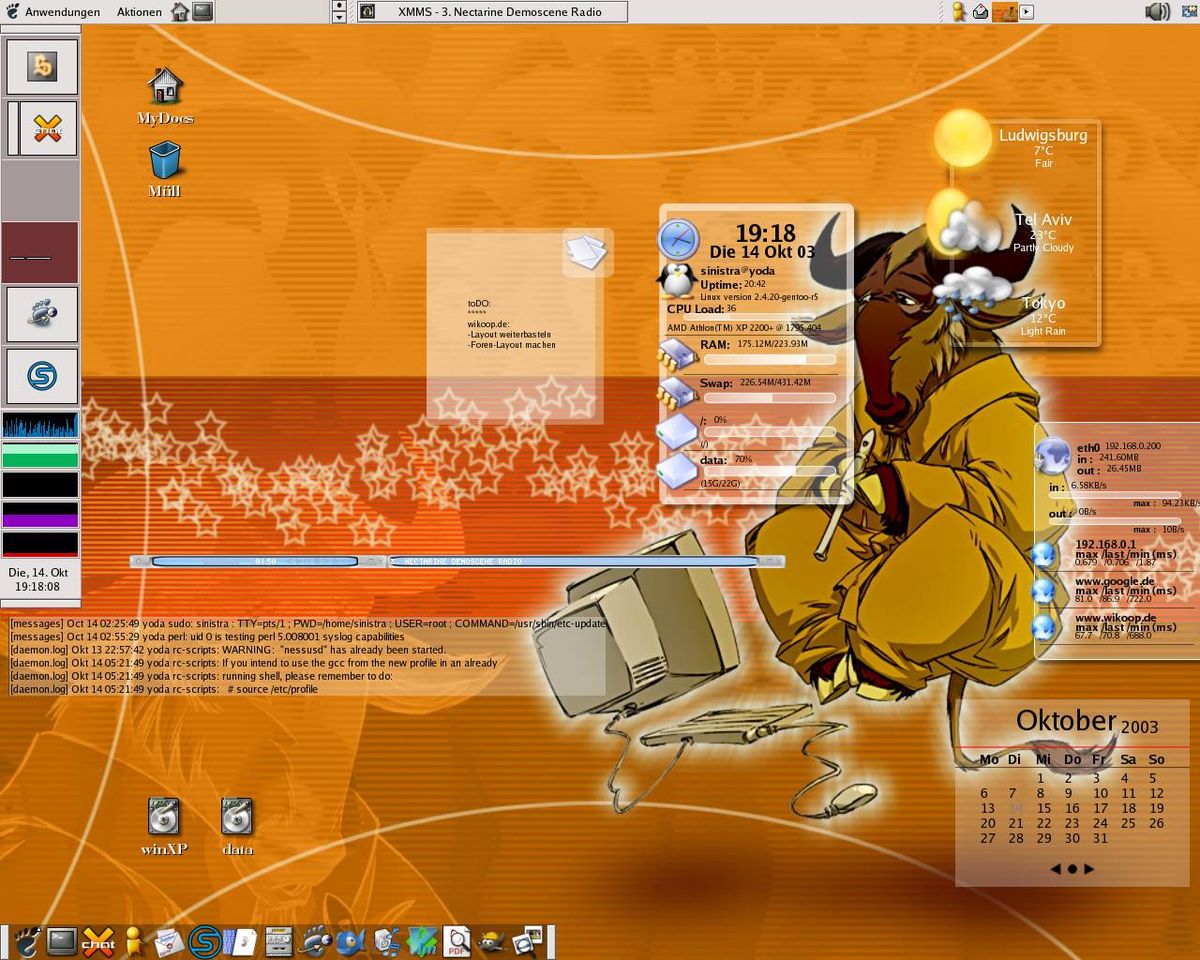
Task: Expand the notification area arrow in the top panel
Action: pos(1026,12)
